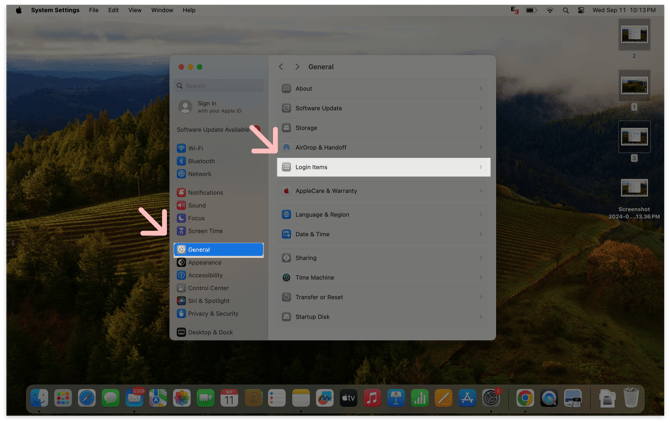Open the Window menu in menu bar
The width and height of the screenshot is (670, 423).
tap(162, 10)
